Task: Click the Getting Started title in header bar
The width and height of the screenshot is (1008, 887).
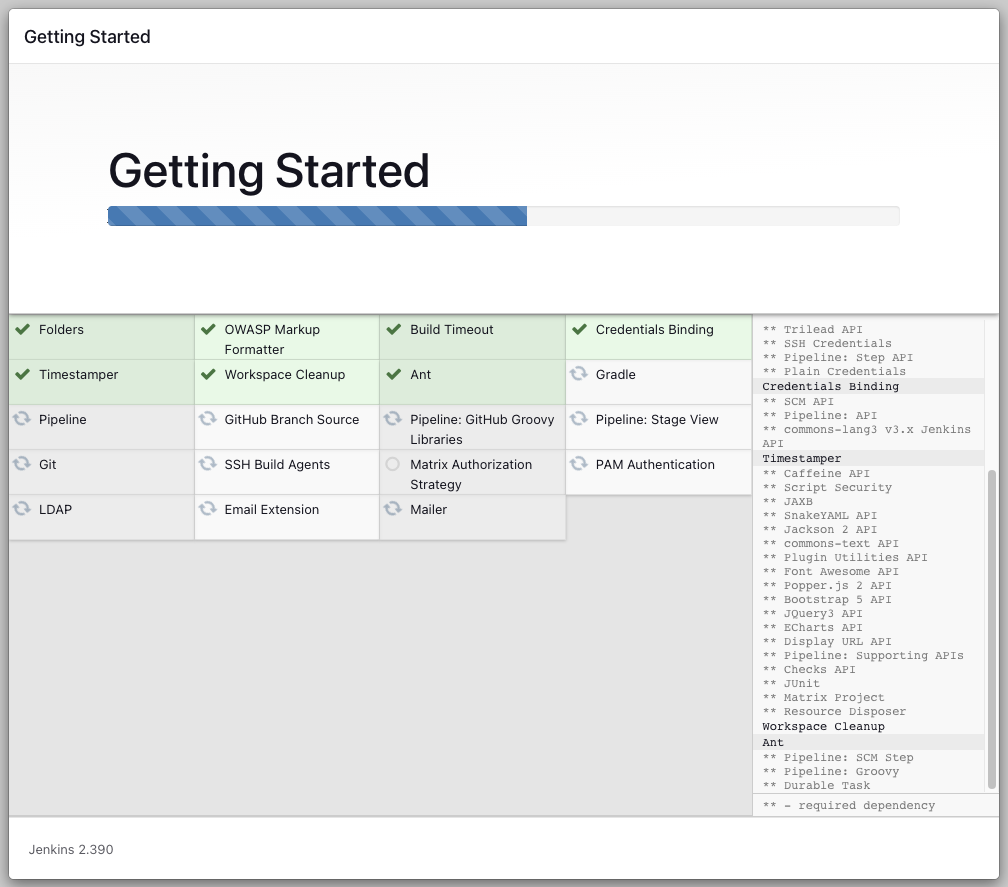Action: [87, 37]
